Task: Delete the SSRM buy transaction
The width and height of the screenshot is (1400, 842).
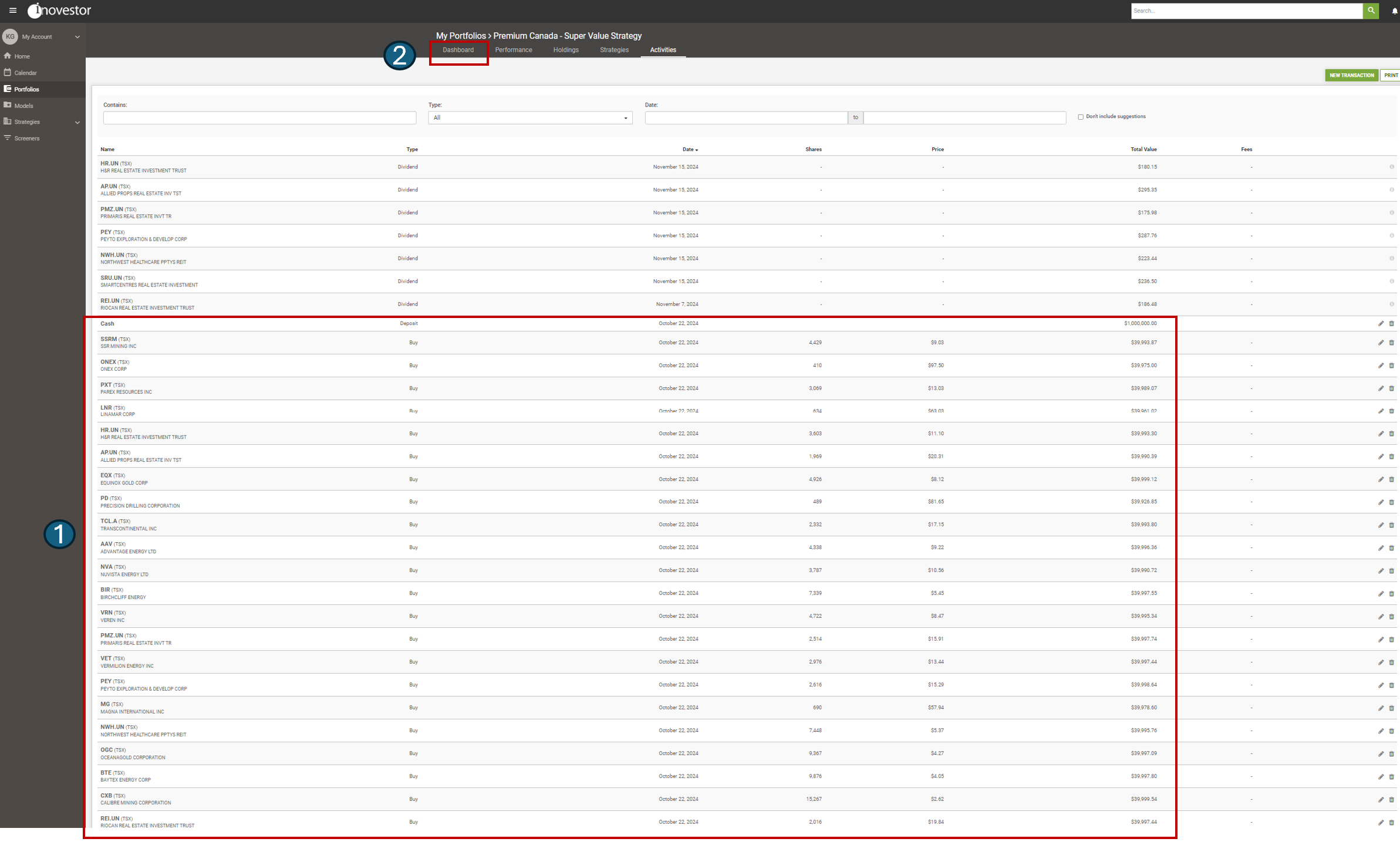Action: tap(1391, 343)
